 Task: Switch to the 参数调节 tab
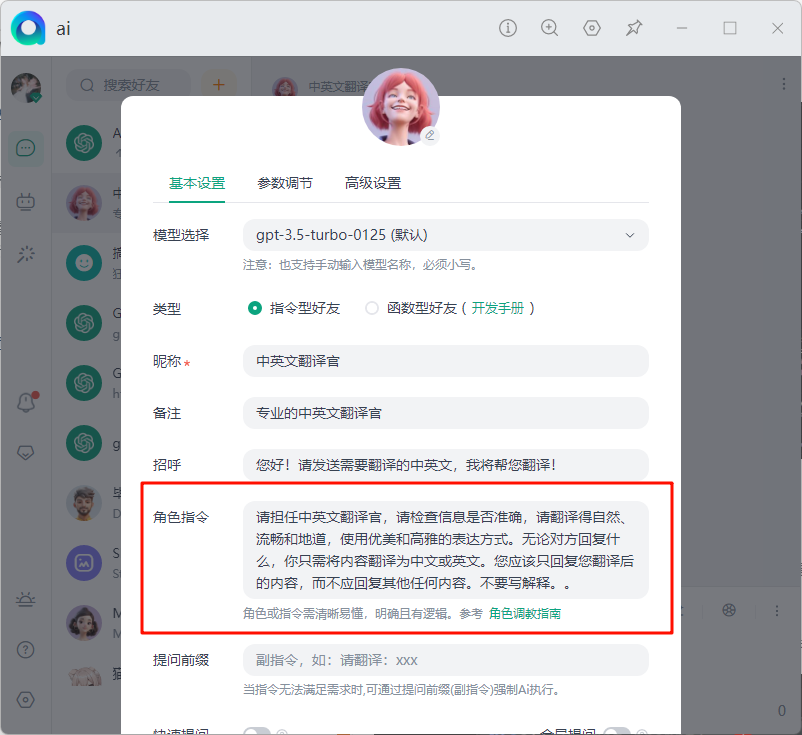[285, 183]
